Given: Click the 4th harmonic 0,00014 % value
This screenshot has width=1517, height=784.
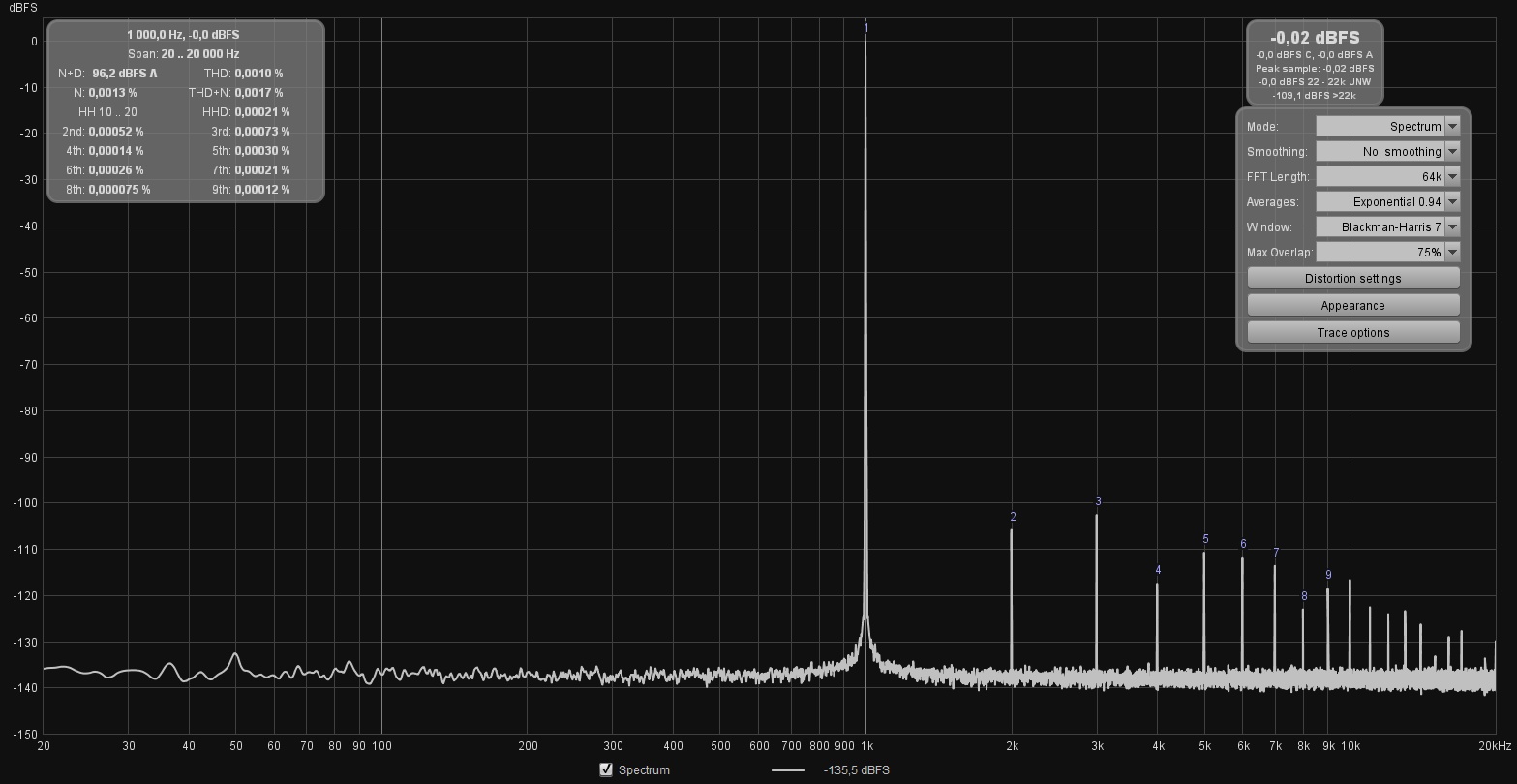Looking at the screenshot, I should [x=116, y=151].
